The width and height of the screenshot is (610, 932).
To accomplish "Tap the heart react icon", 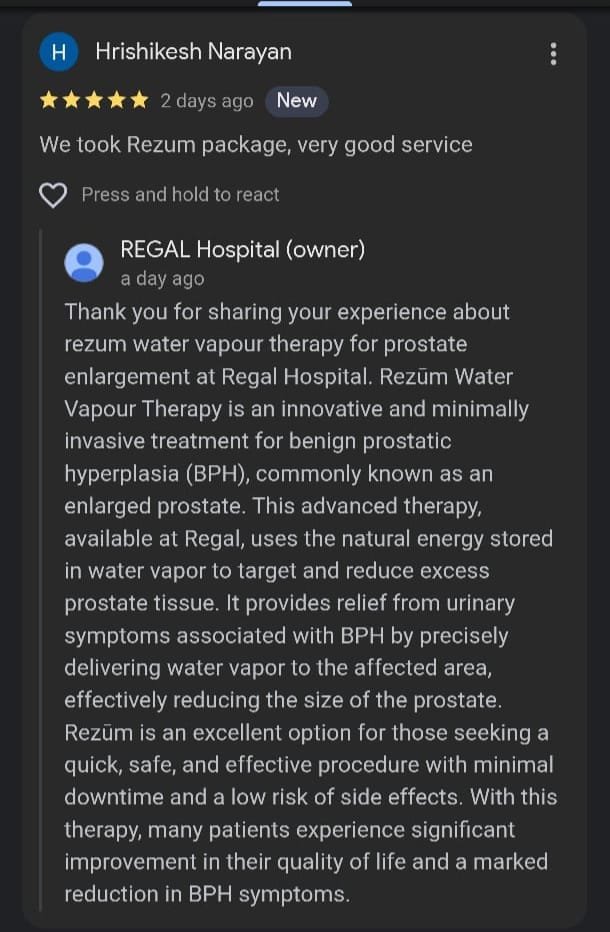I will pyautogui.click(x=53, y=195).
